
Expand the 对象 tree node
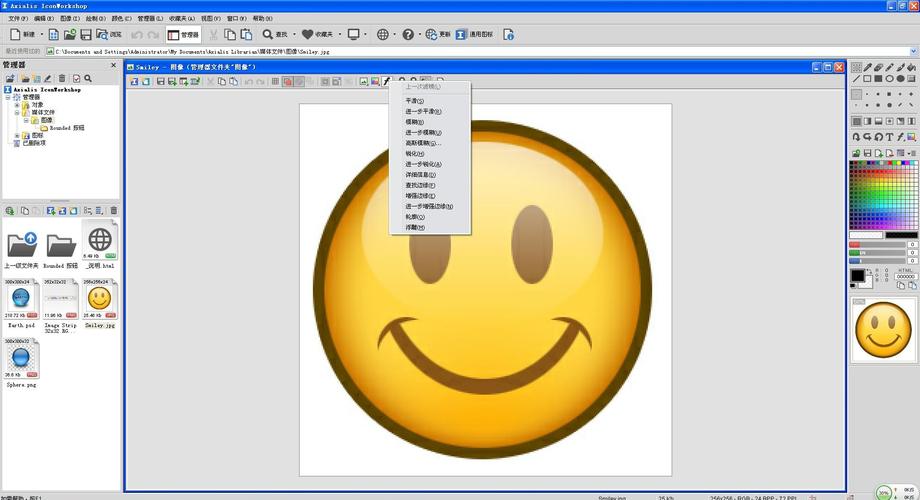[17, 104]
